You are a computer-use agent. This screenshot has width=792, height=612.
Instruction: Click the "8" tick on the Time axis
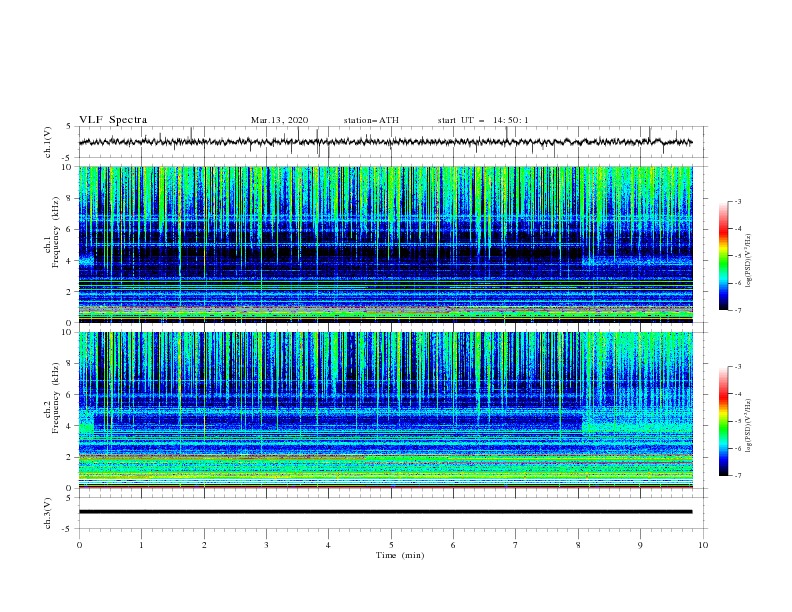point(578,545)
